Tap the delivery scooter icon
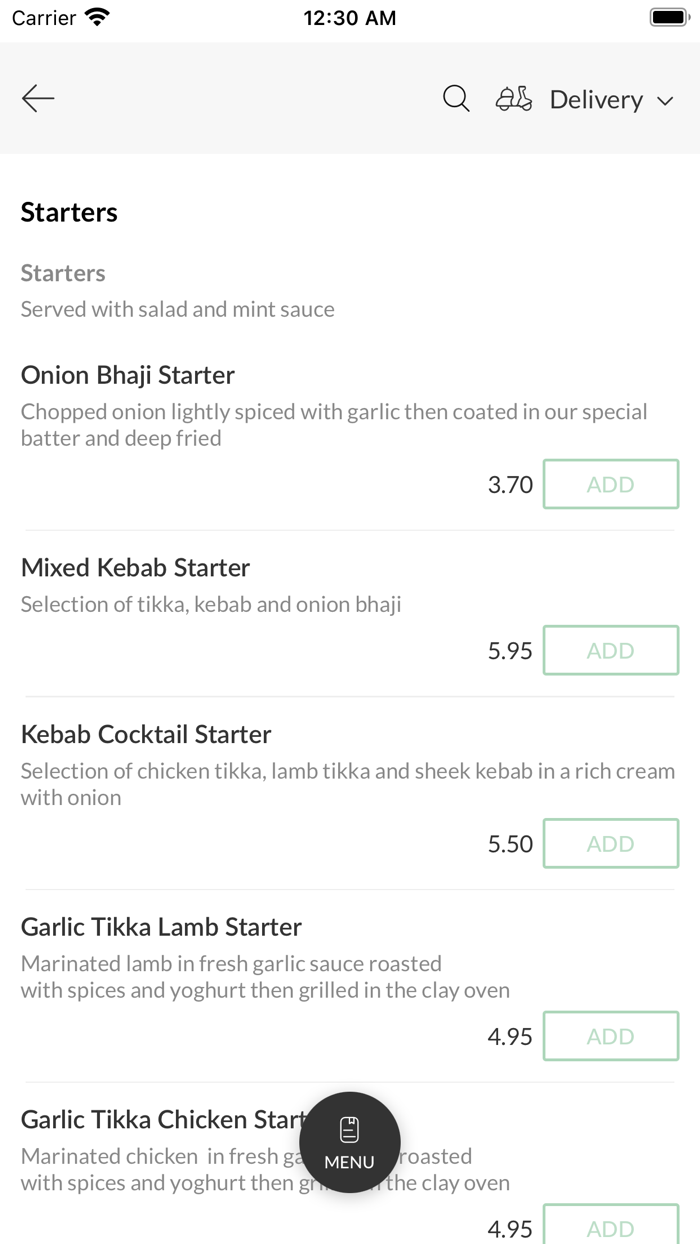The width and height of the screenshot is (700, 1244). (x=513, y=98)
